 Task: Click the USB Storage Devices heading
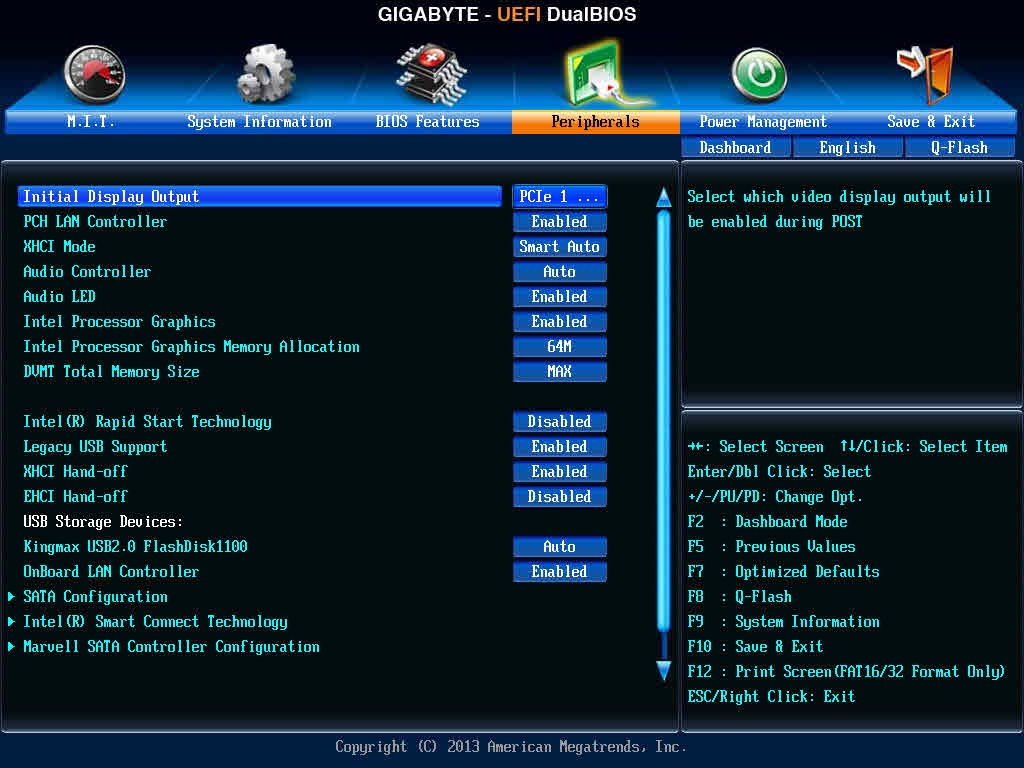coord(103,522)
